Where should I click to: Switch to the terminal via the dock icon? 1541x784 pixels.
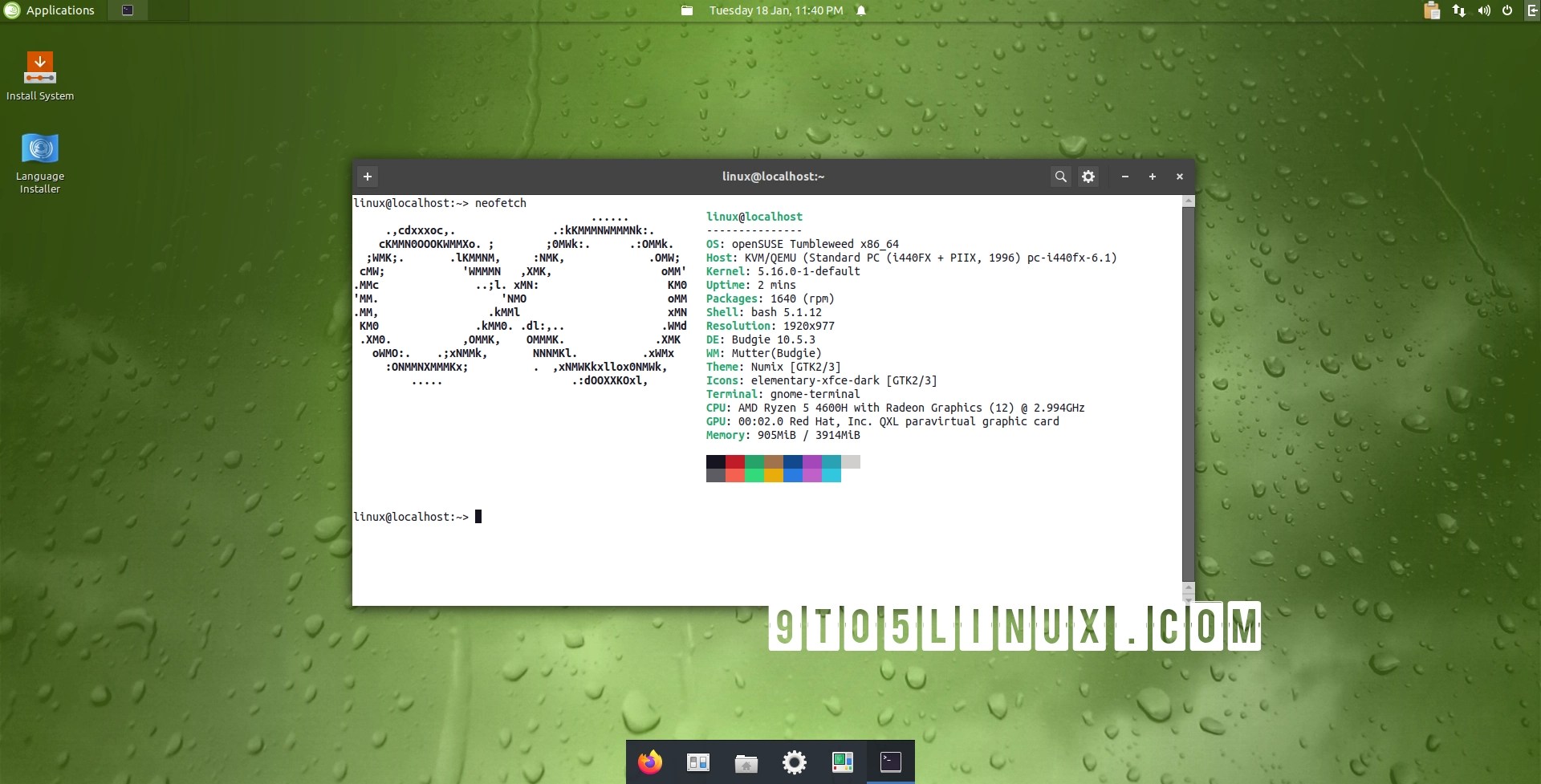click(891, 762)
